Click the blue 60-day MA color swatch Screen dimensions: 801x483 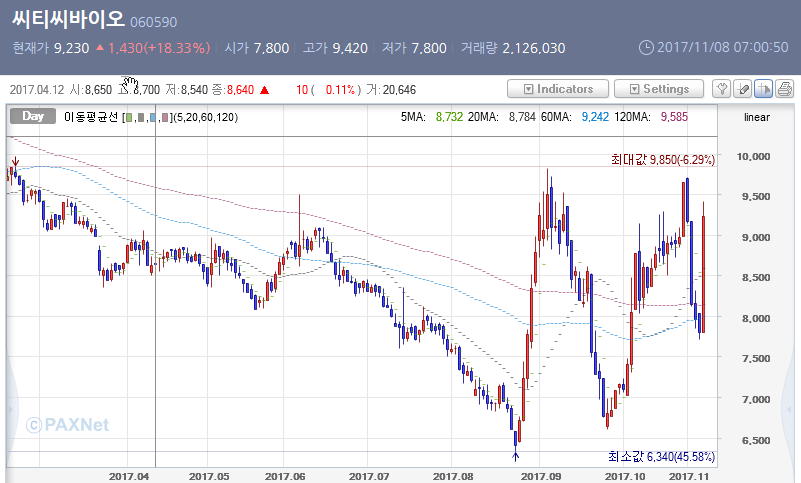(x=154, y=118)
